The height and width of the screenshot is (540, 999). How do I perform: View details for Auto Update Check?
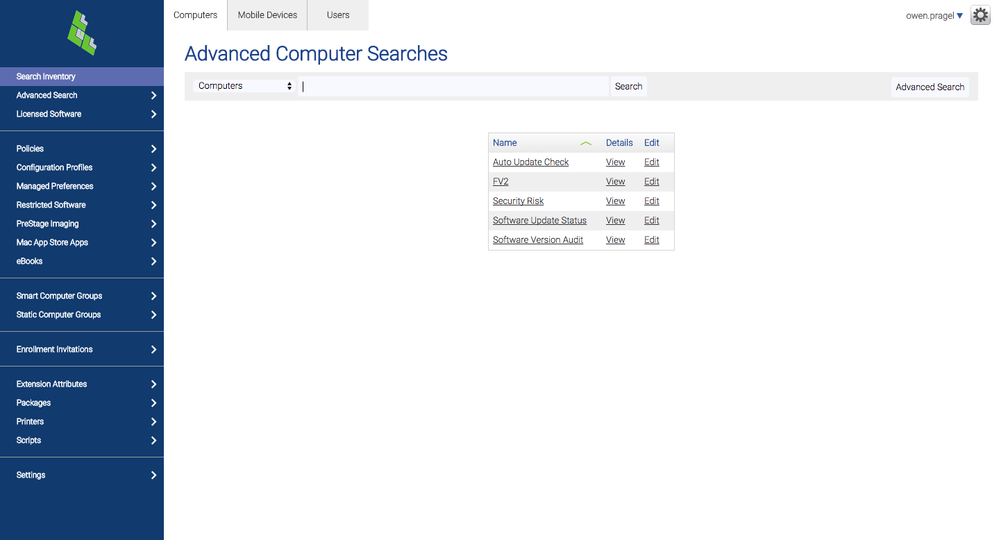(615, 162)
